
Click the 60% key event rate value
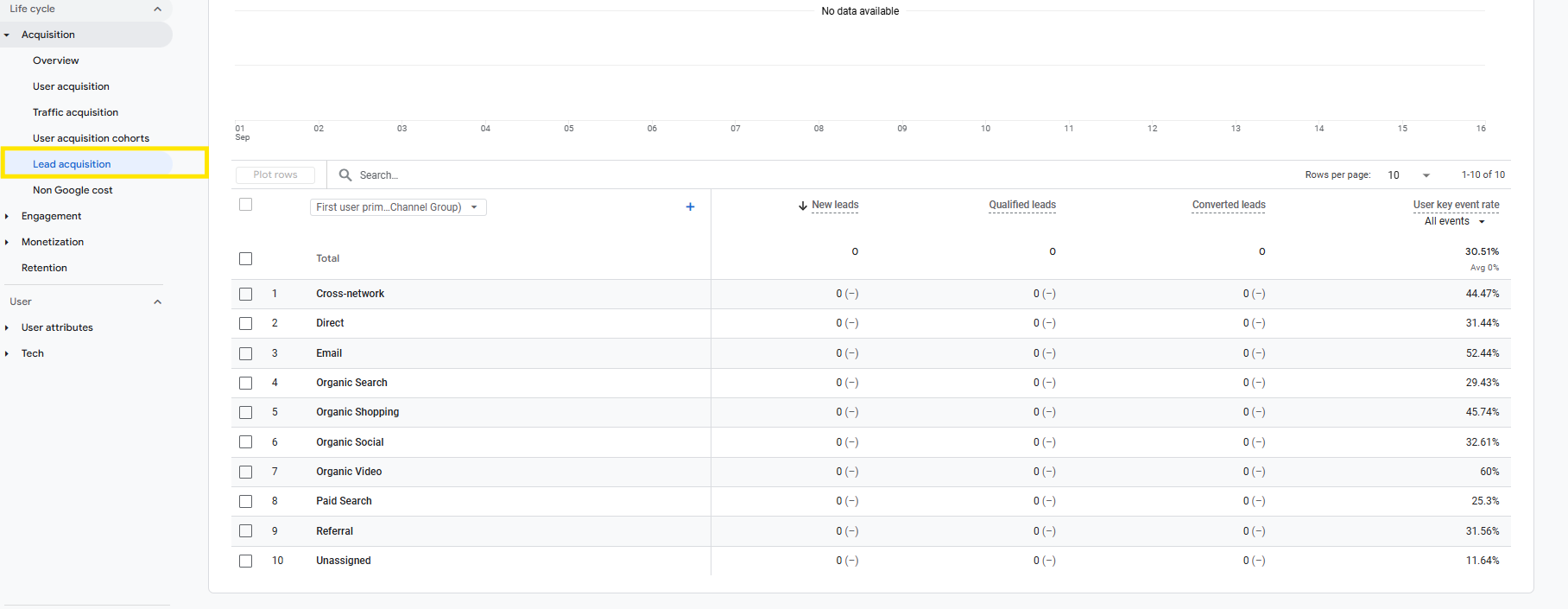coord(1489,472)
